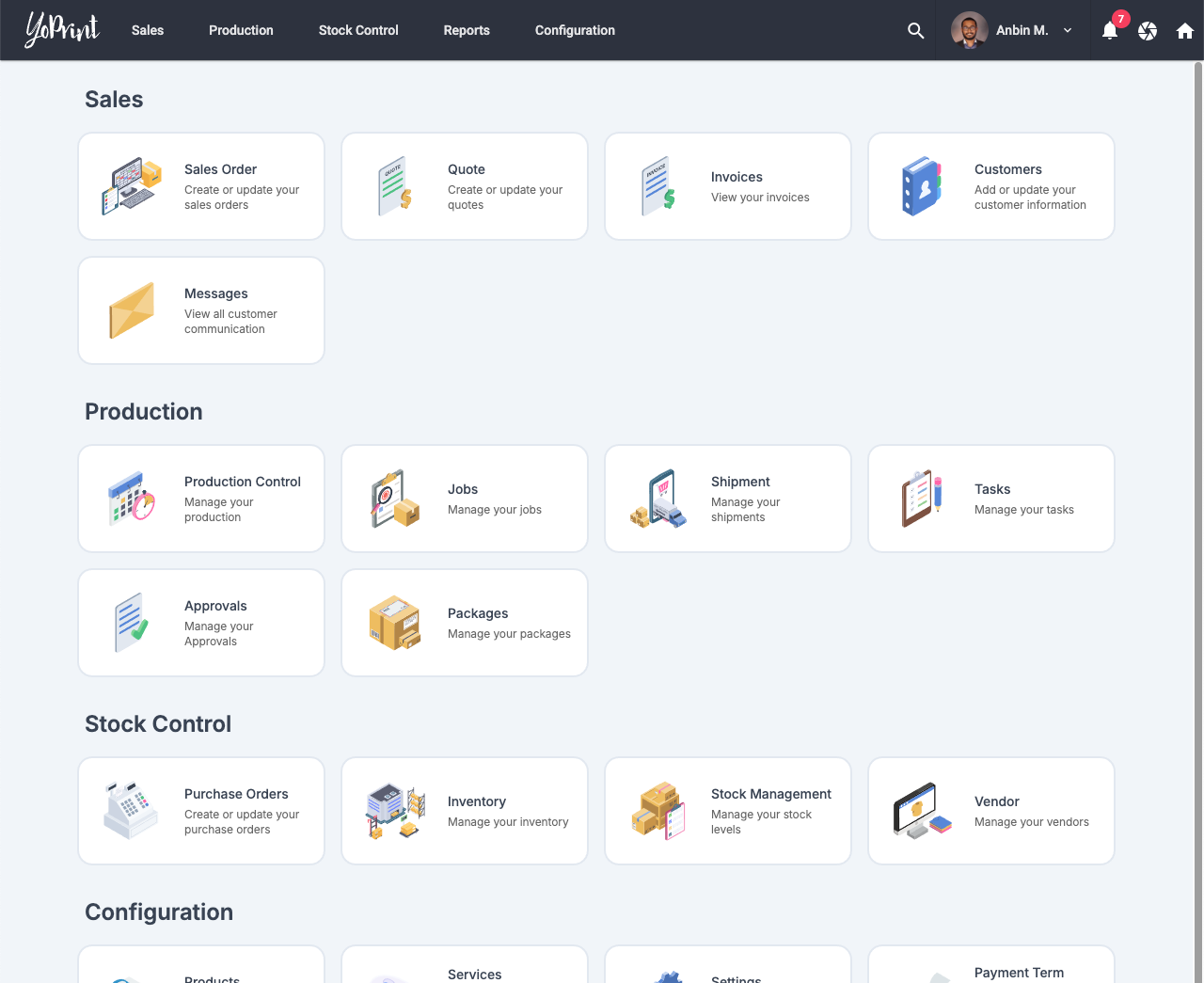Open the notifications bell
Viewport: 1204px width, 983px height.
(x=1110, y=31)
